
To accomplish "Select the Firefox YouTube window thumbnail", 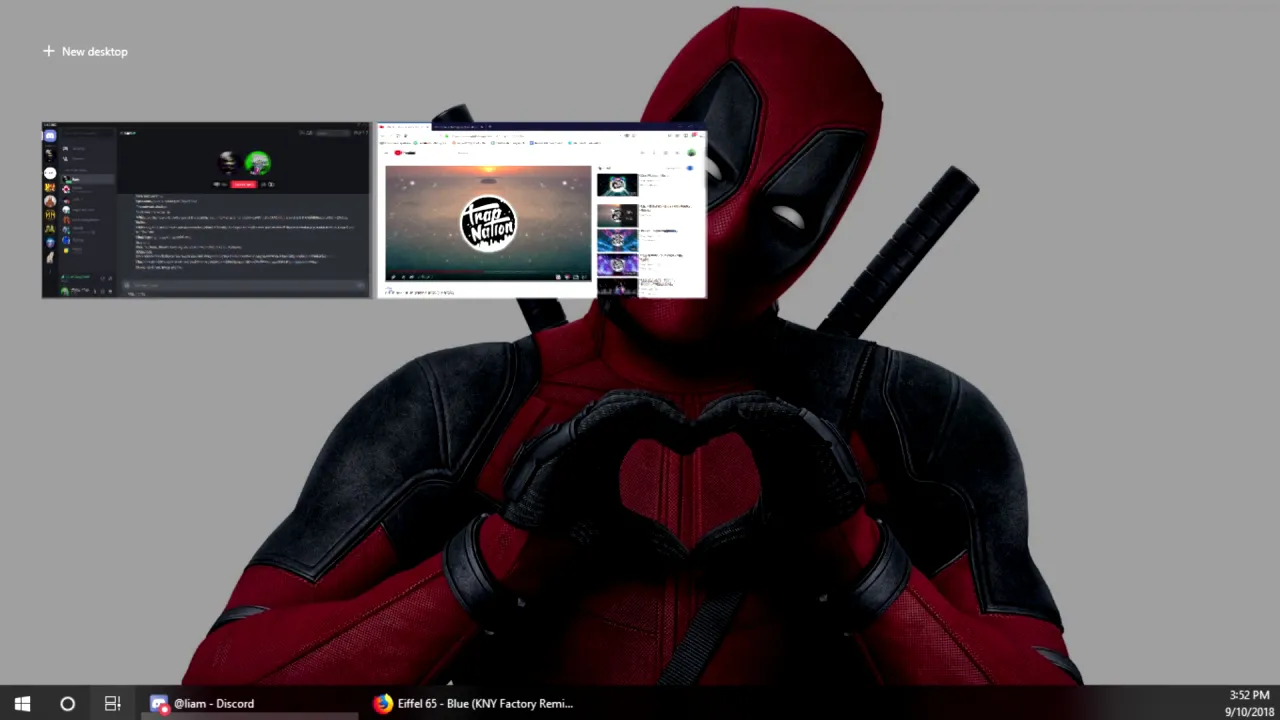I will (x=543, y=210).
